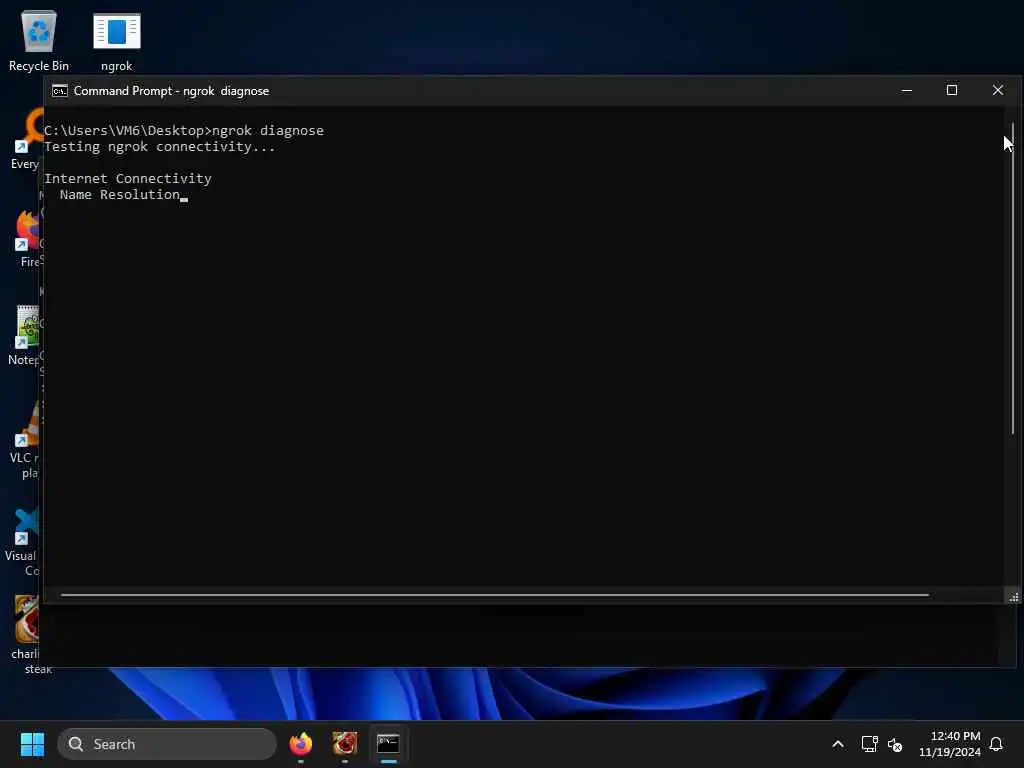
Task: Close the Command Prompt window
Action: pyautogui.click(x=997, y=90)
